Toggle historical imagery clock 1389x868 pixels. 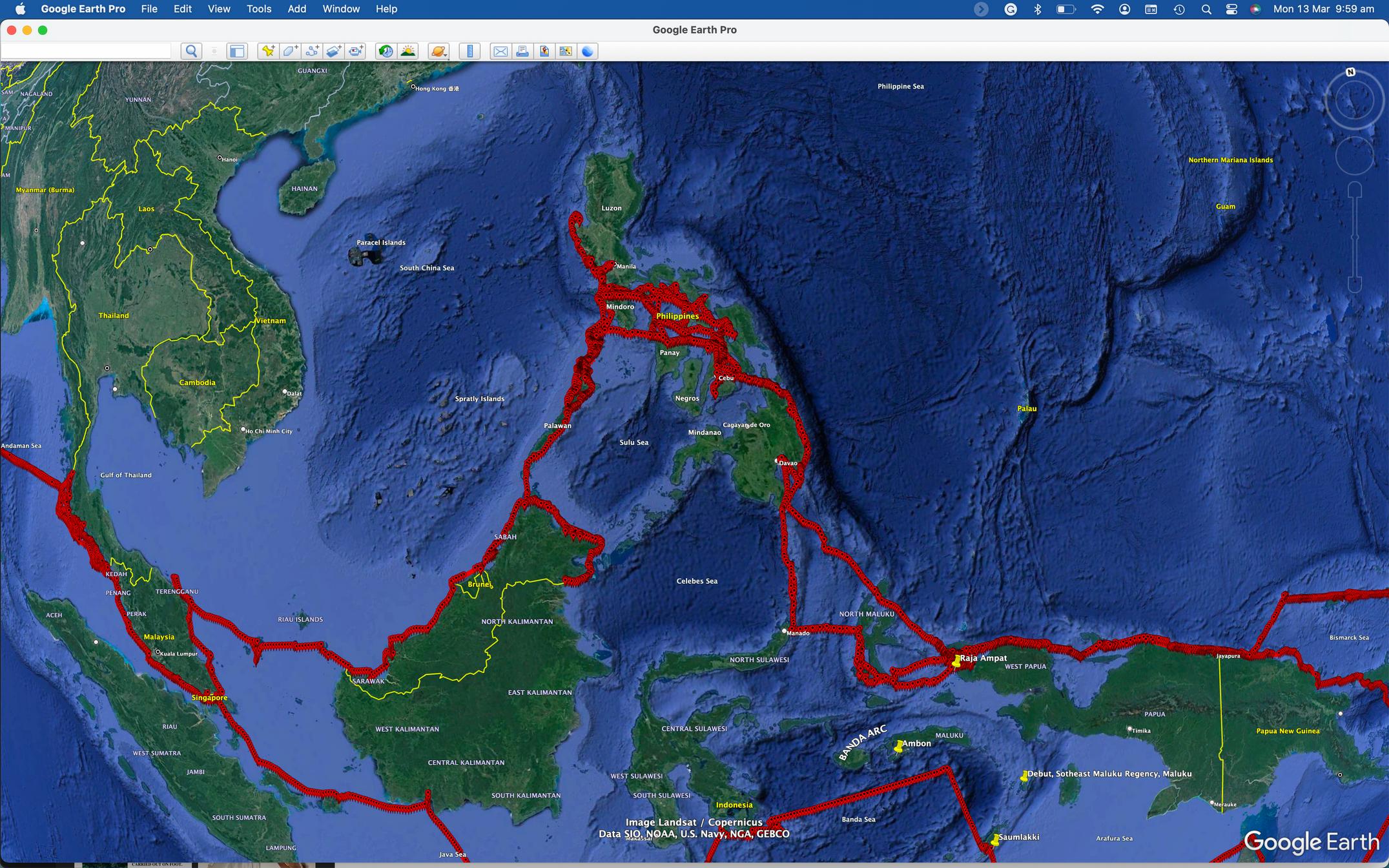[386, 51]
